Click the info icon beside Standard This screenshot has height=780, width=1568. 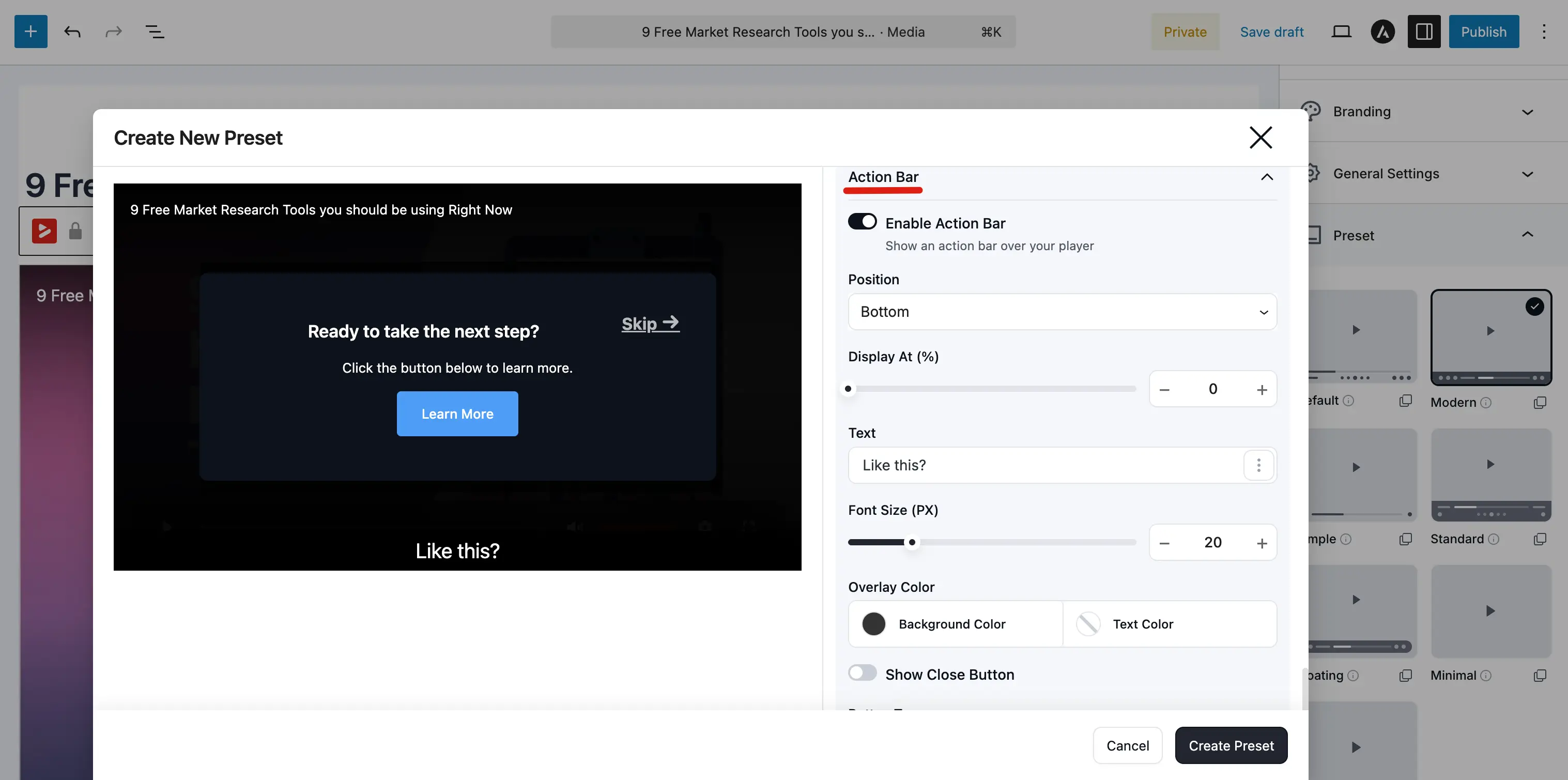(x=1494, y=539)
